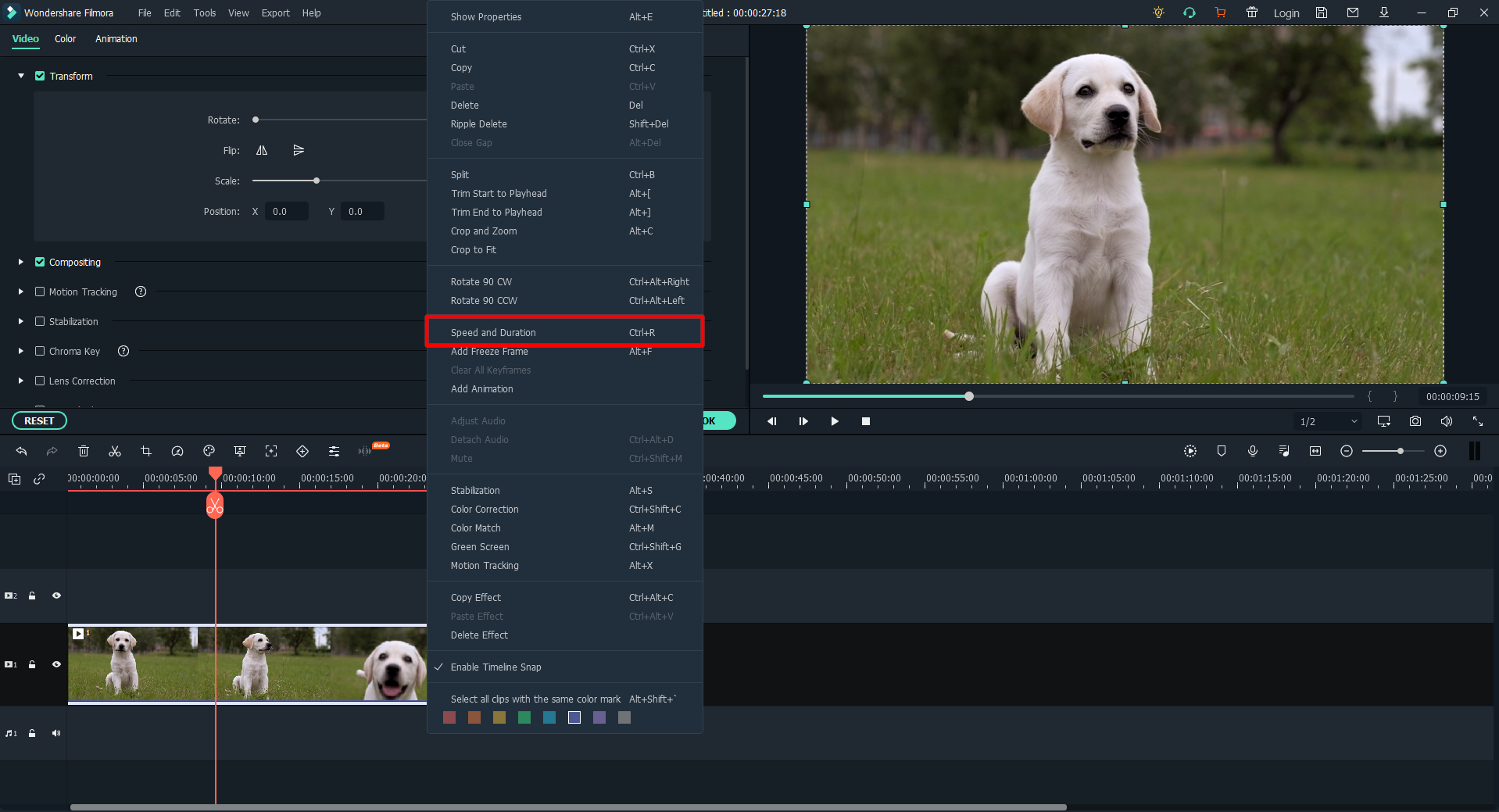Switch to the Animation tab

click(116, 38)
